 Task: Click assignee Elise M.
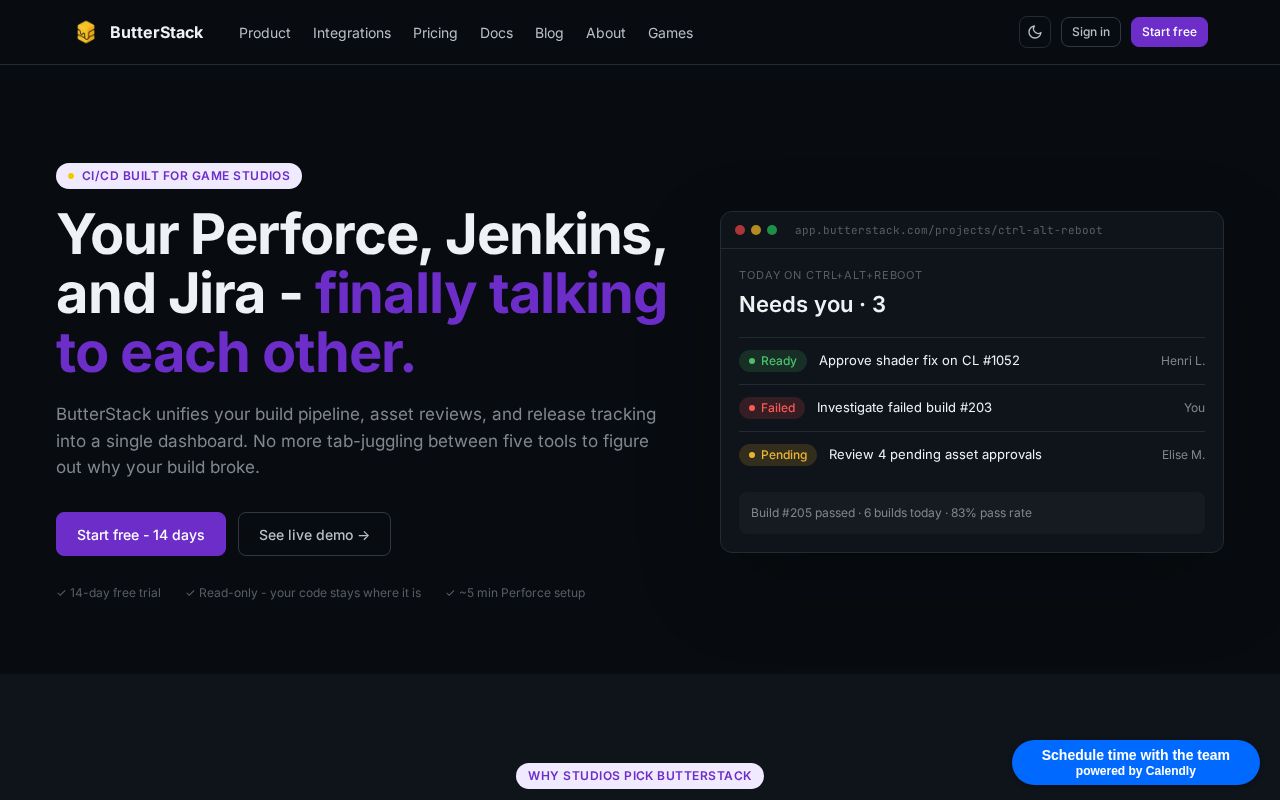1183,455
